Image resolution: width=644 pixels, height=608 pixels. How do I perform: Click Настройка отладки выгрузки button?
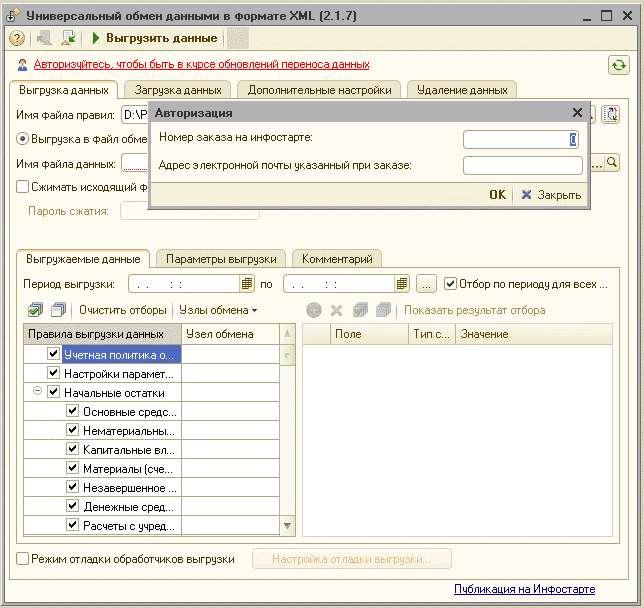click(x=352, y=559)
